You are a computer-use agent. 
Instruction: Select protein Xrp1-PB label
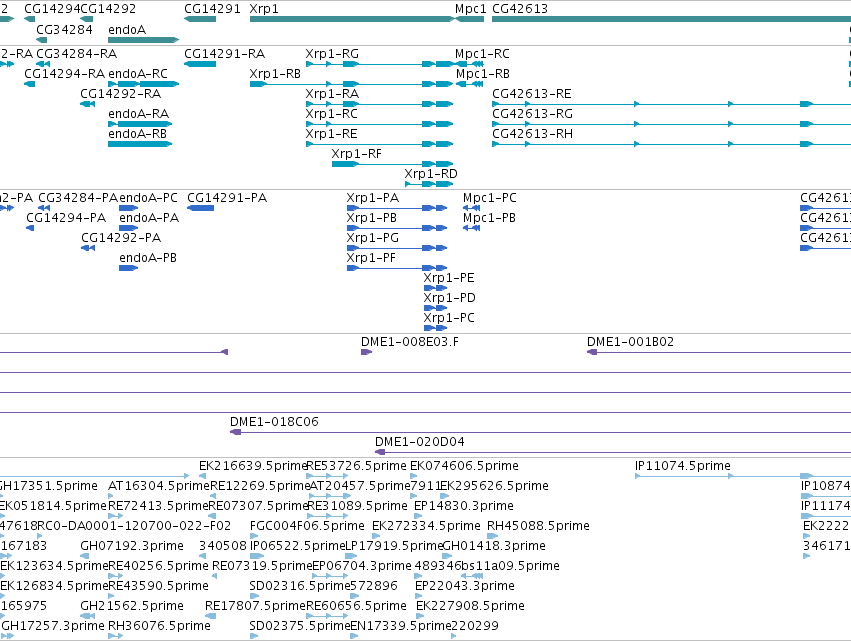[x=372, y=218]
